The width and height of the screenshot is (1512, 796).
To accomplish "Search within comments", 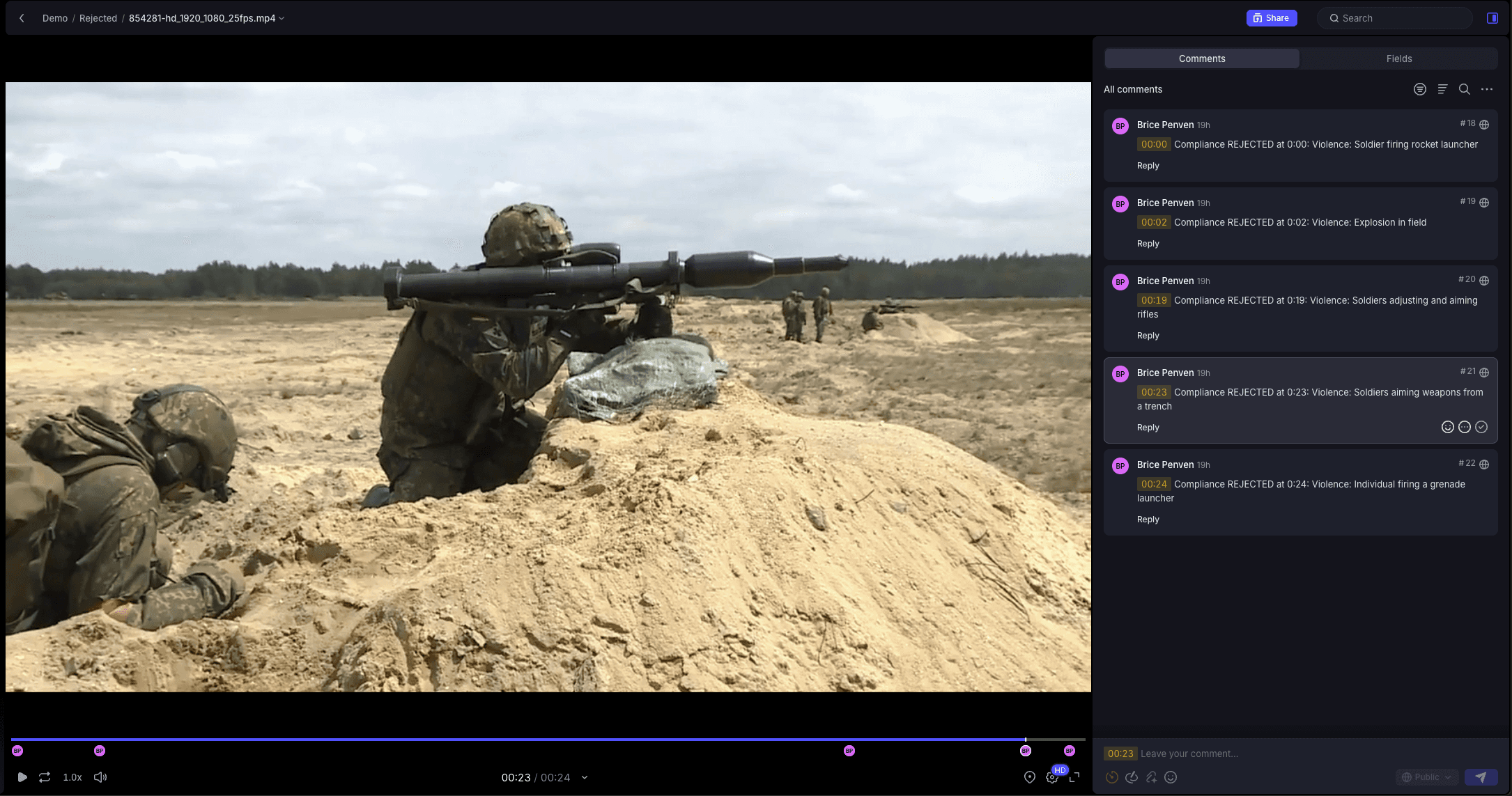I will coord(1465,89).
